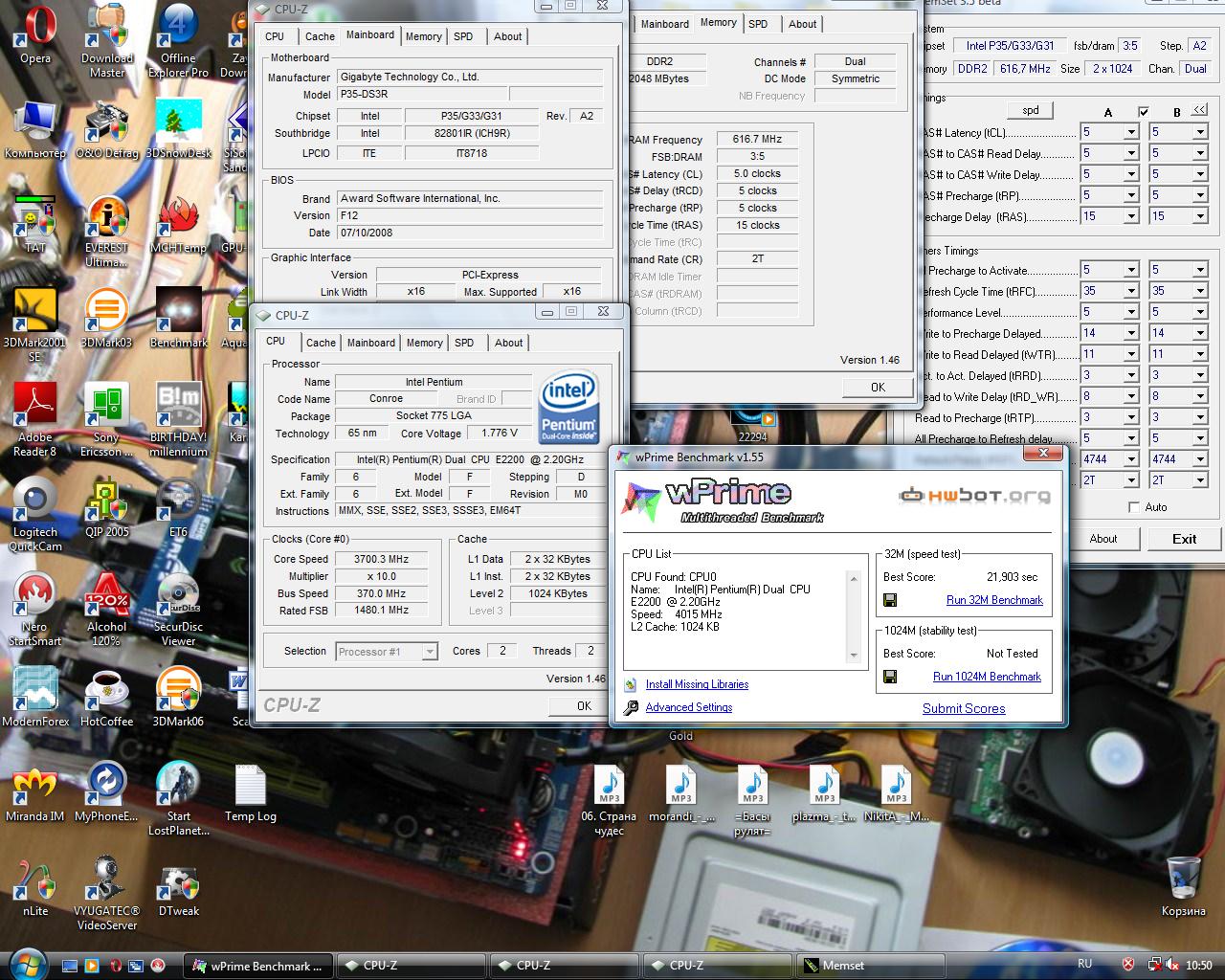
Task: Click the About button in MemSet
Action: (1102, 539)
